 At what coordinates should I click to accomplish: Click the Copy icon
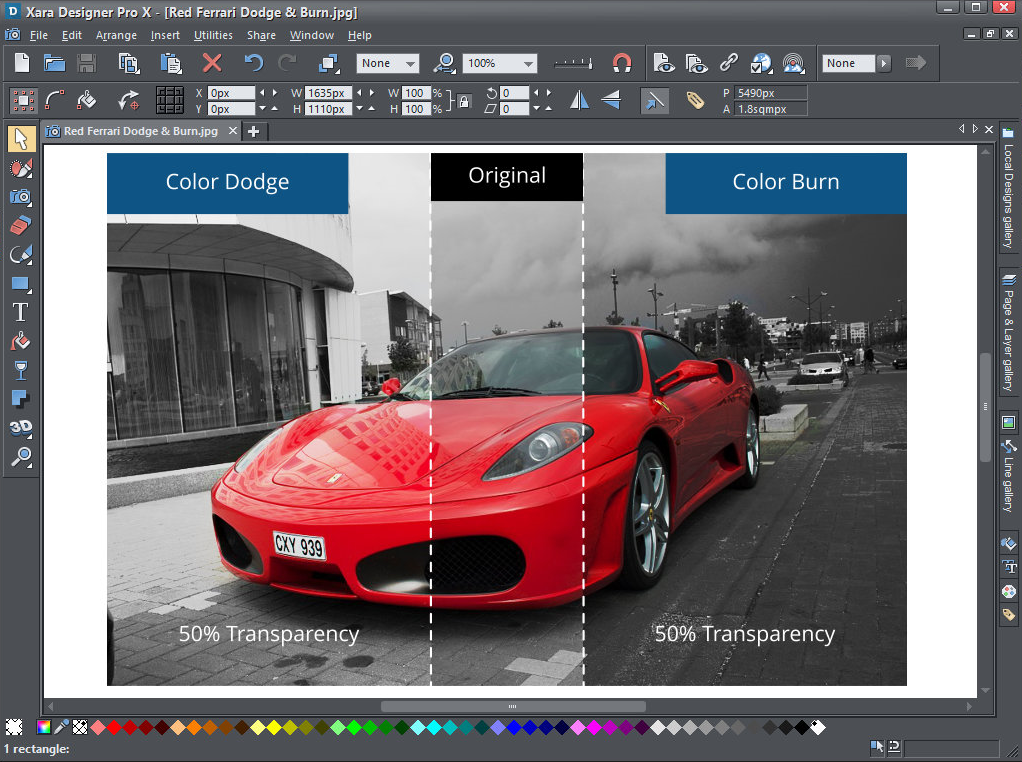coord(129,63)
